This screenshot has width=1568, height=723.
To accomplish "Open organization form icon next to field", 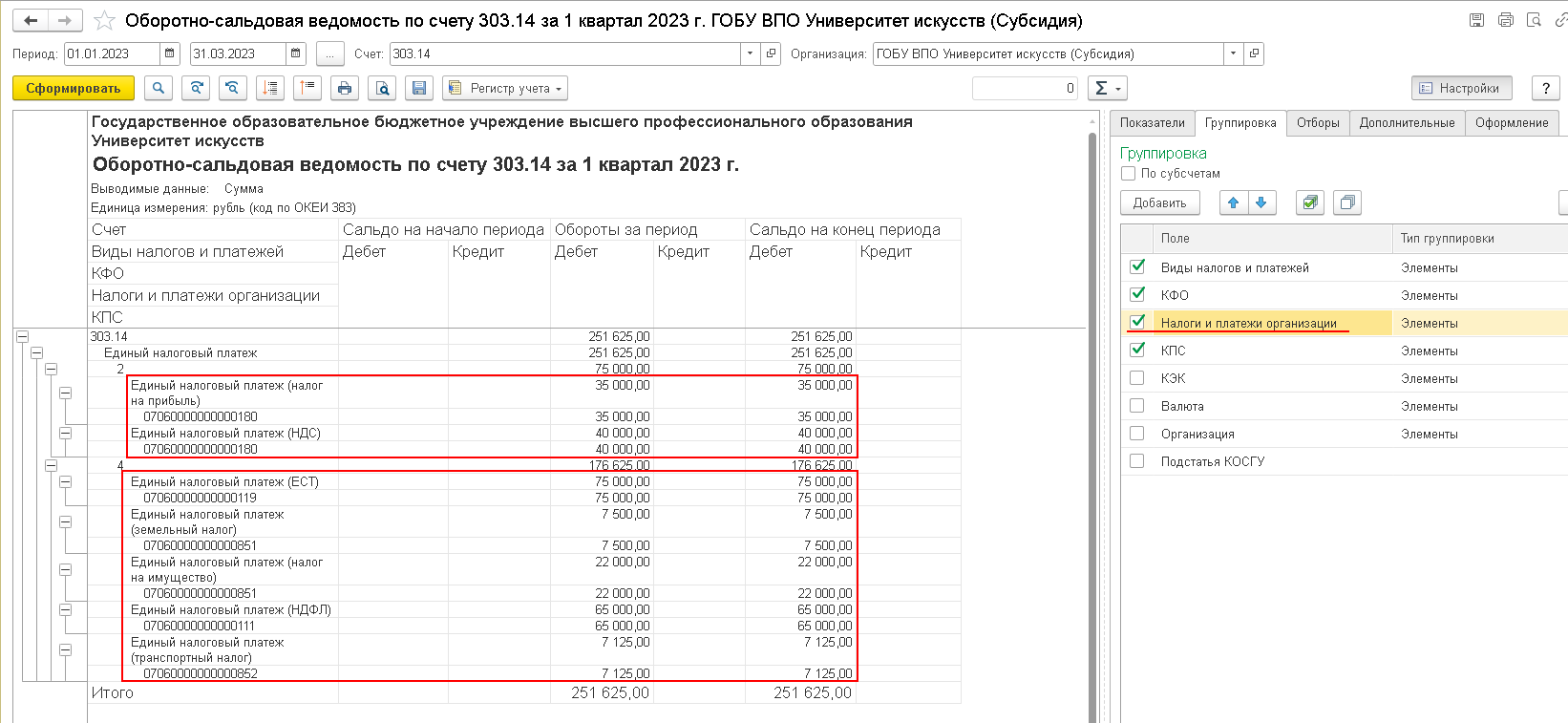I will [1255, 53].
